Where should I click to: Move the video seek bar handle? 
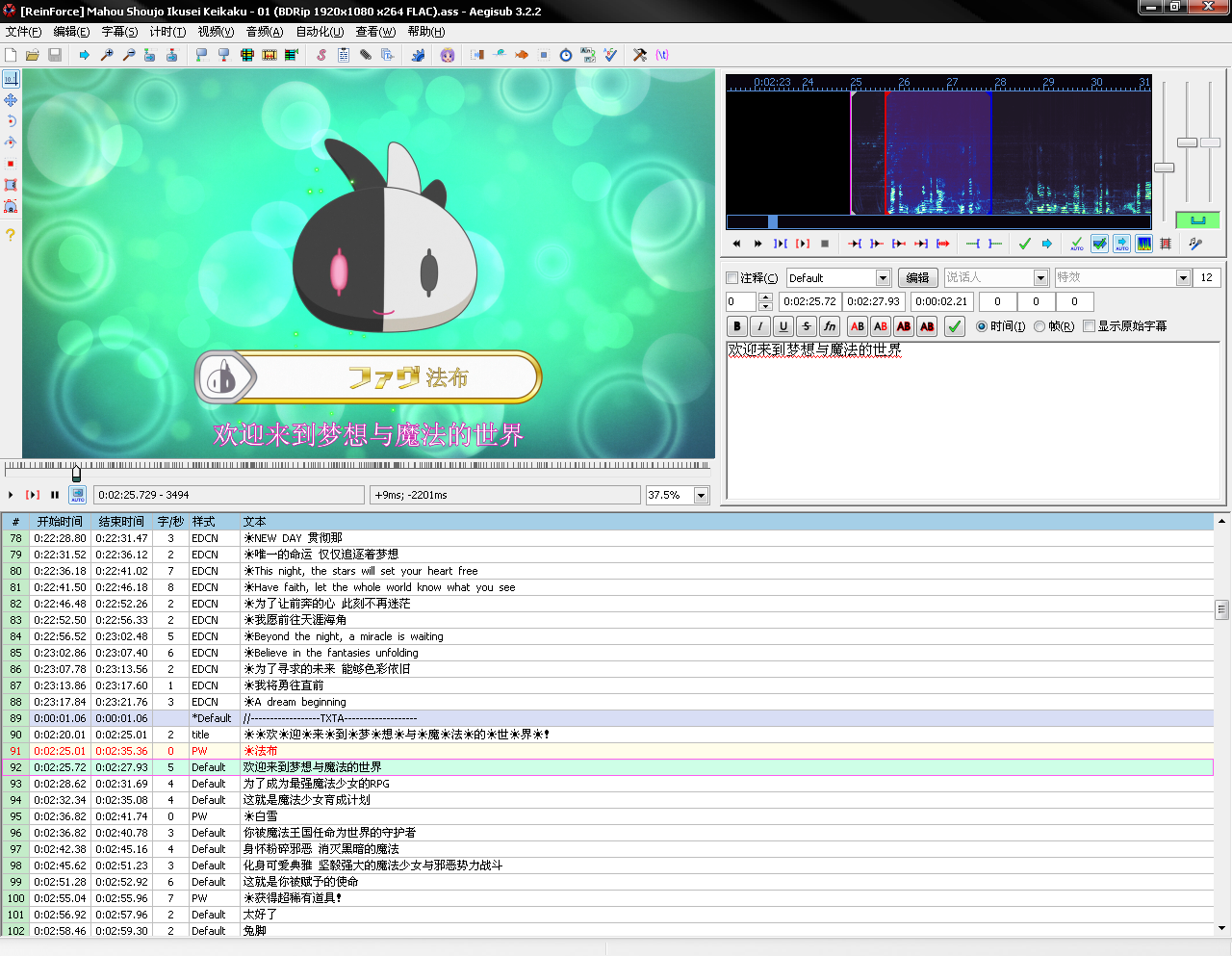[x=76, y=473]
